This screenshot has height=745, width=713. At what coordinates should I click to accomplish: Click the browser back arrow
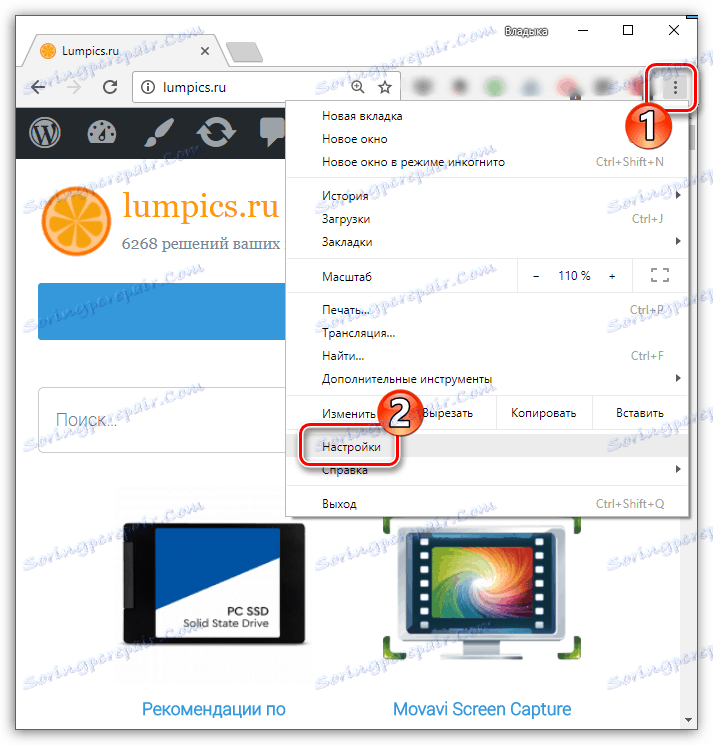coord(38,87)
